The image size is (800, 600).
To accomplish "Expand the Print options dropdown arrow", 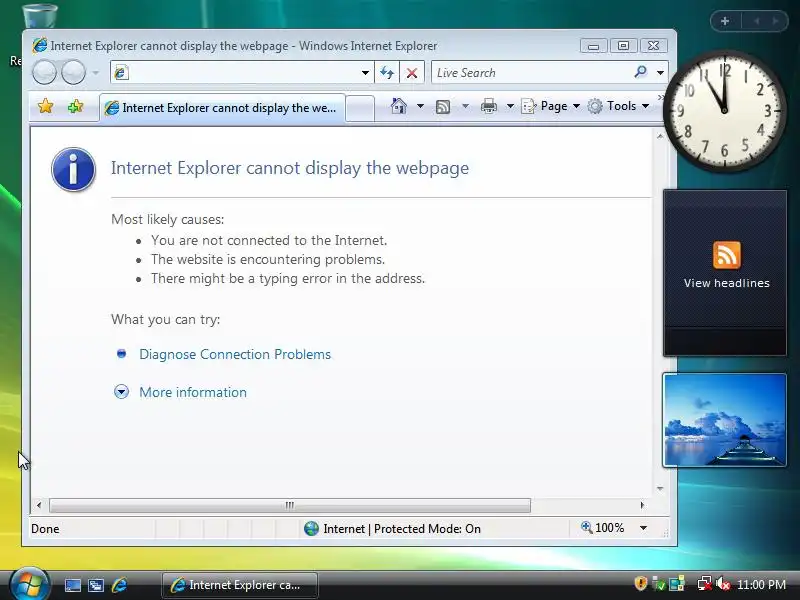I will [x=510, y=106].
